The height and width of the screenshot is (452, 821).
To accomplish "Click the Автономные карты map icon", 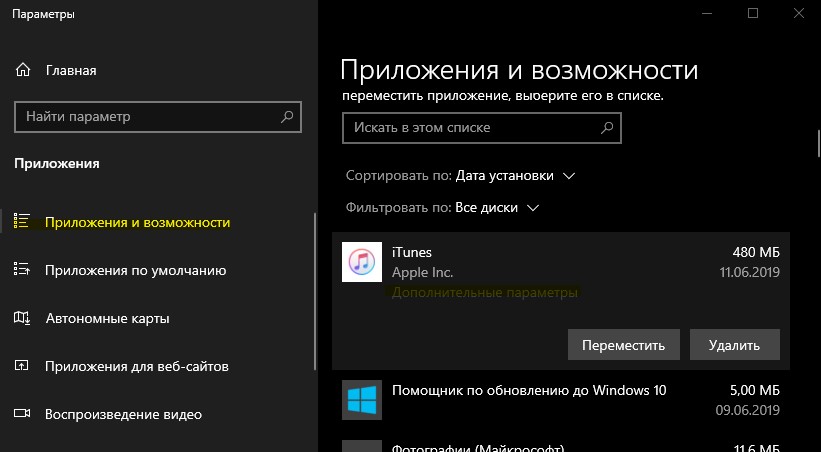I will pos(21,317).
